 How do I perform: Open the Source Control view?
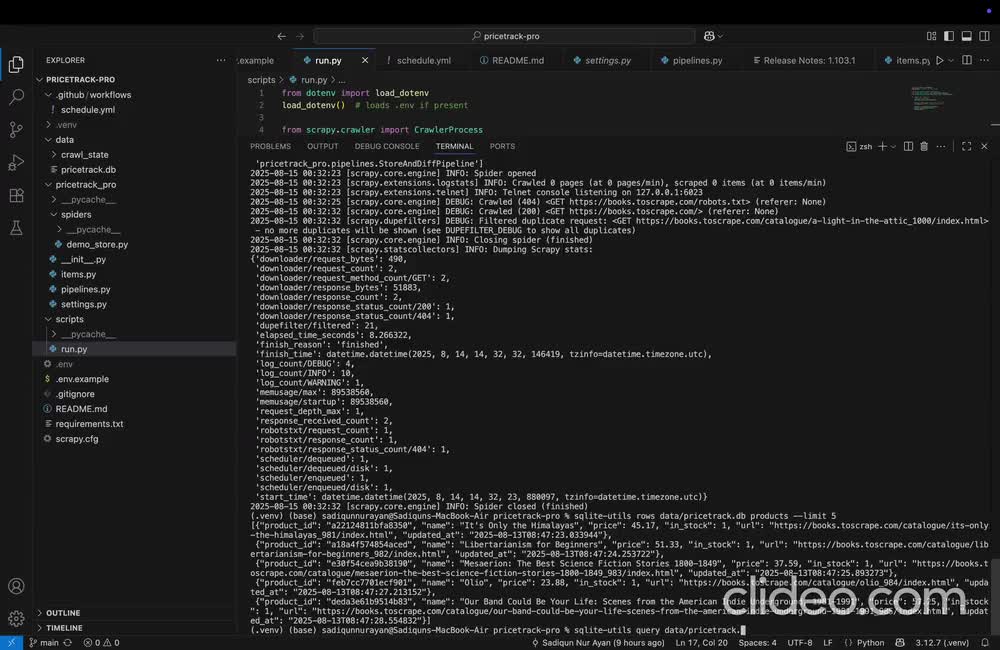click(16, 129)
